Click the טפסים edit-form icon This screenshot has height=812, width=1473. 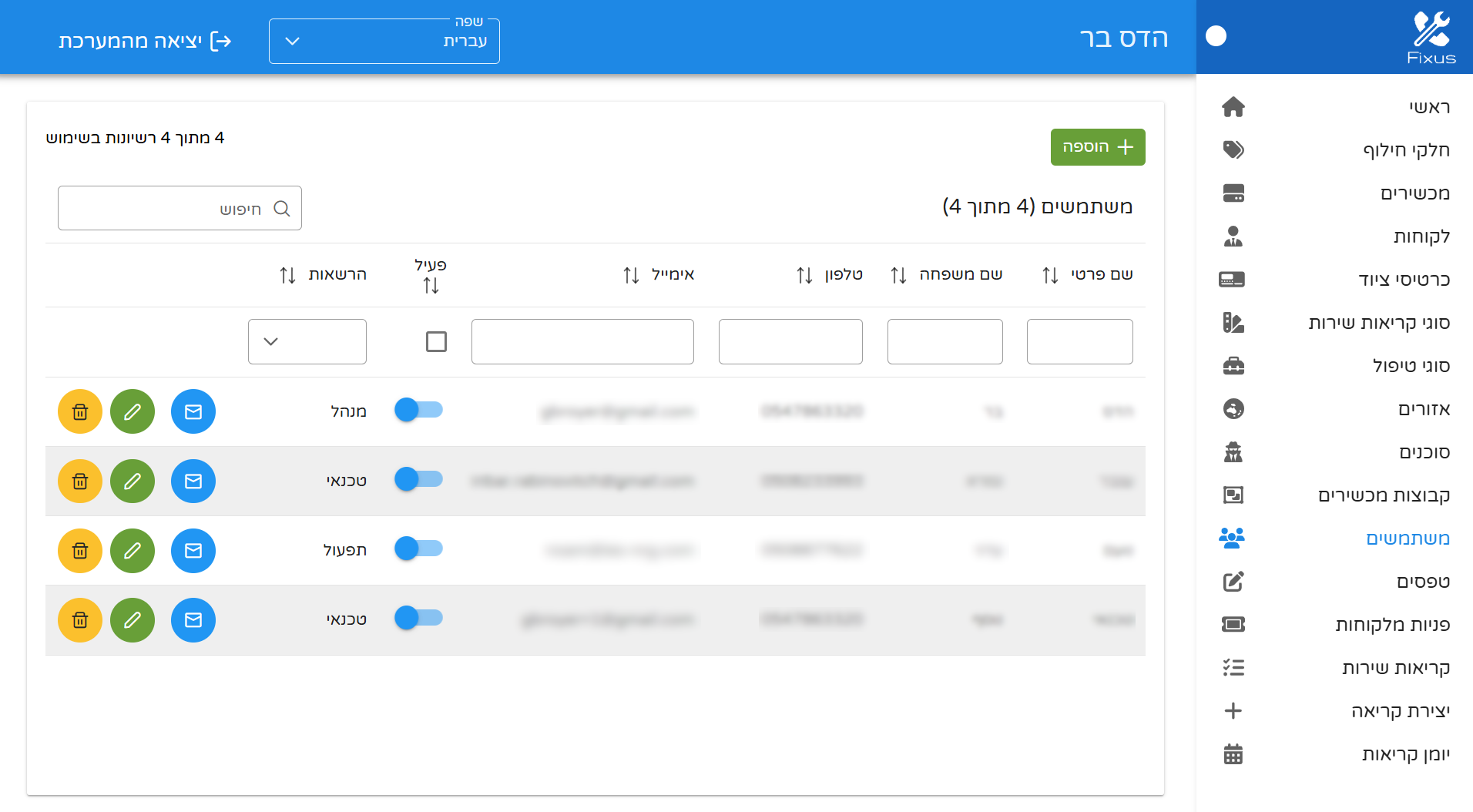click(x=1233, y=581)
